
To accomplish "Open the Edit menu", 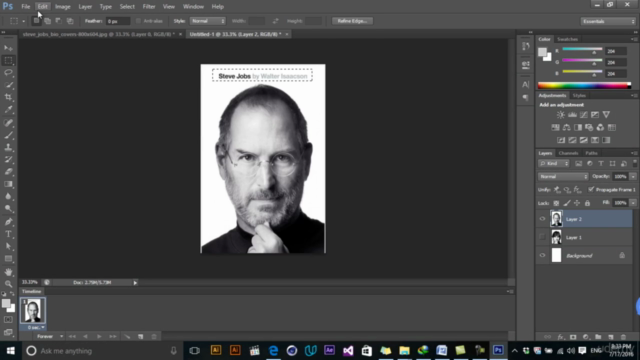I will pos(42,7).
